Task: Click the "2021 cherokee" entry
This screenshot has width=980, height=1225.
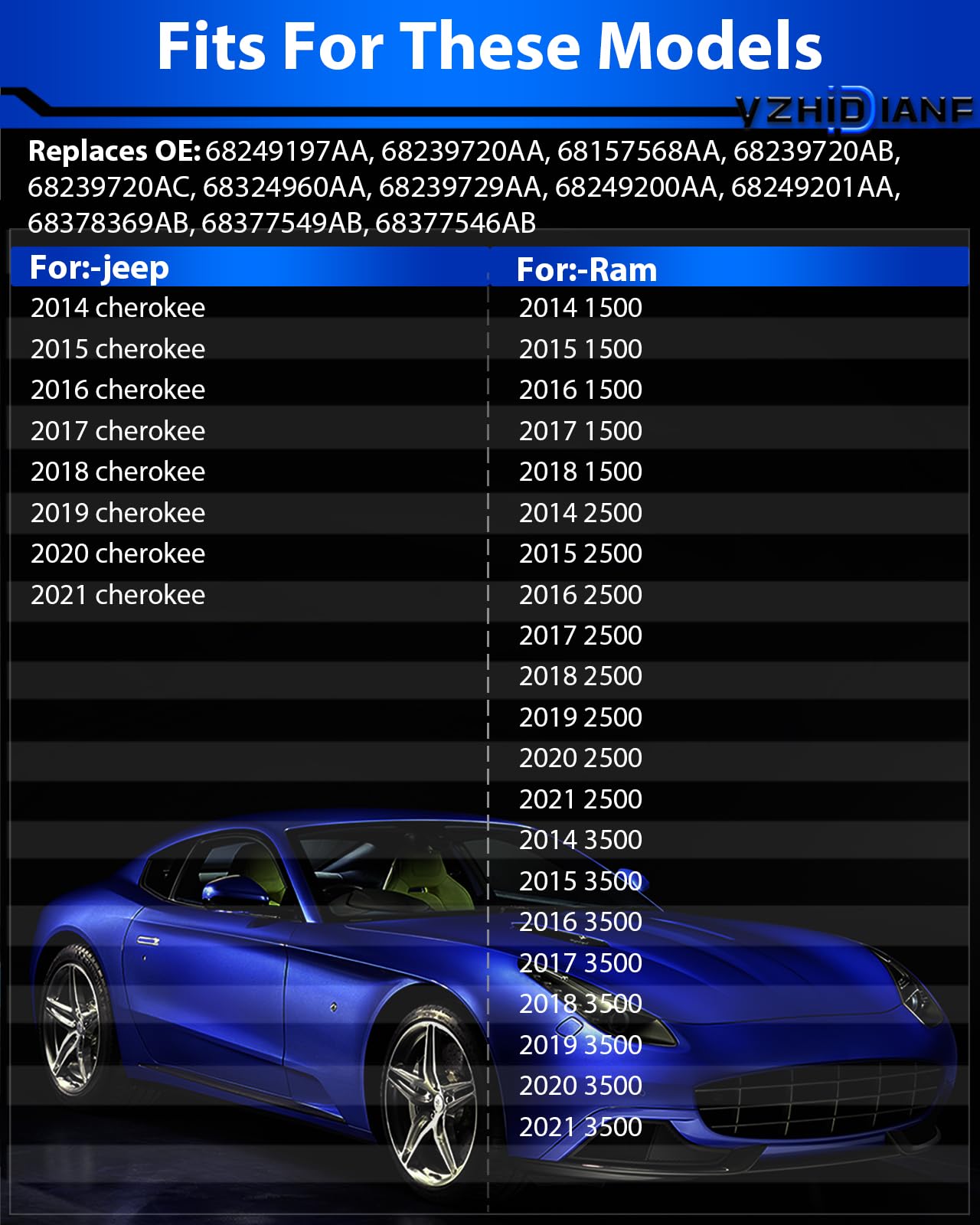Action: pos(118,595)
